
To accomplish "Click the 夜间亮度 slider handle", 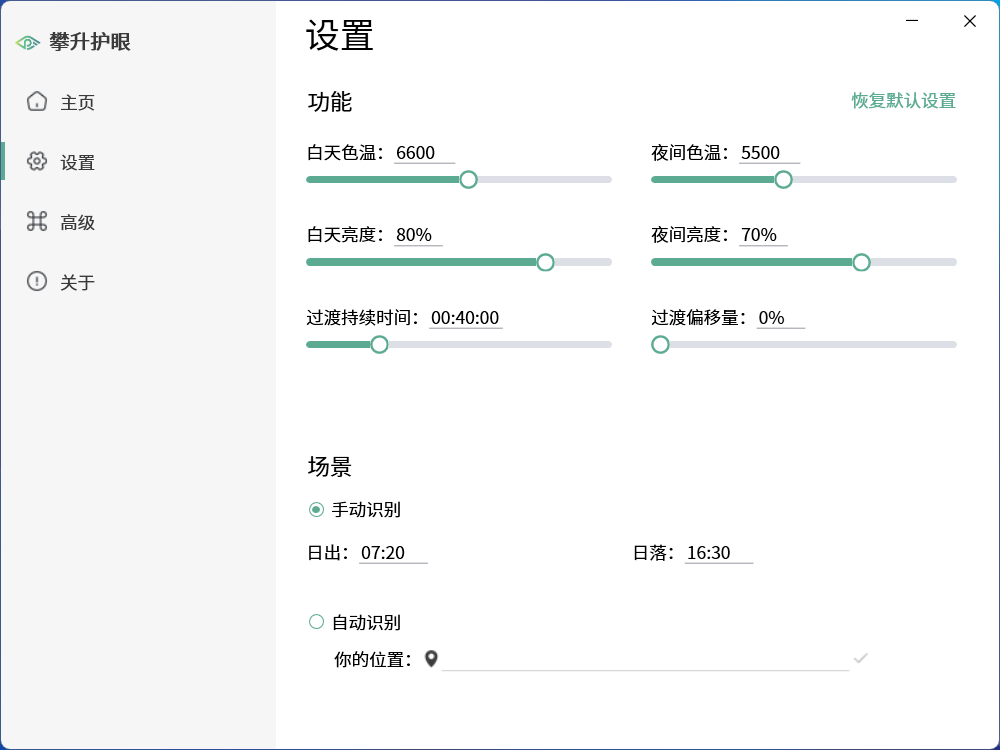I will [x=861, y=262].
